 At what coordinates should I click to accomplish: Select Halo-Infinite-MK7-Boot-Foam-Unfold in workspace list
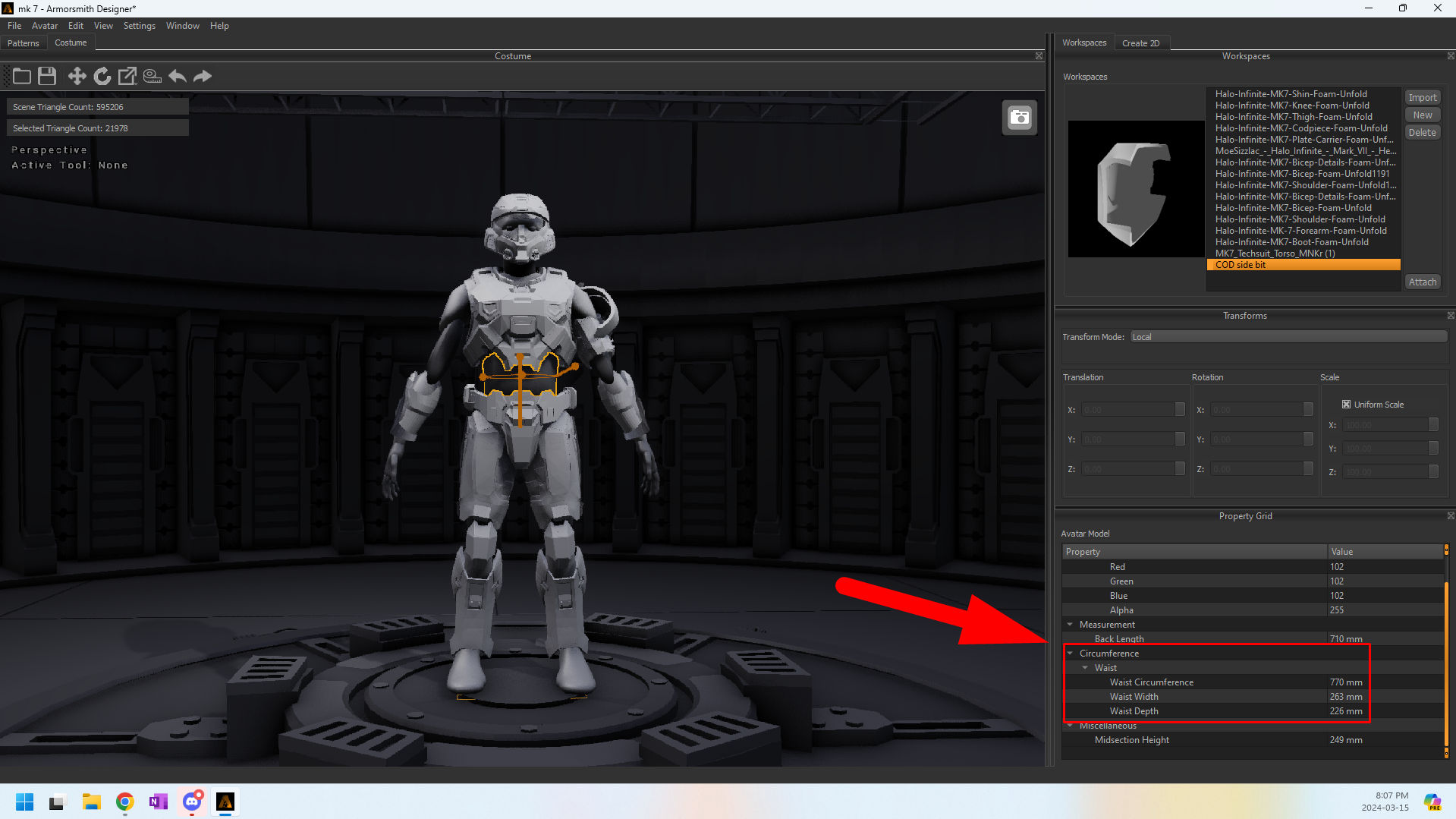(x=1291, y=242)
